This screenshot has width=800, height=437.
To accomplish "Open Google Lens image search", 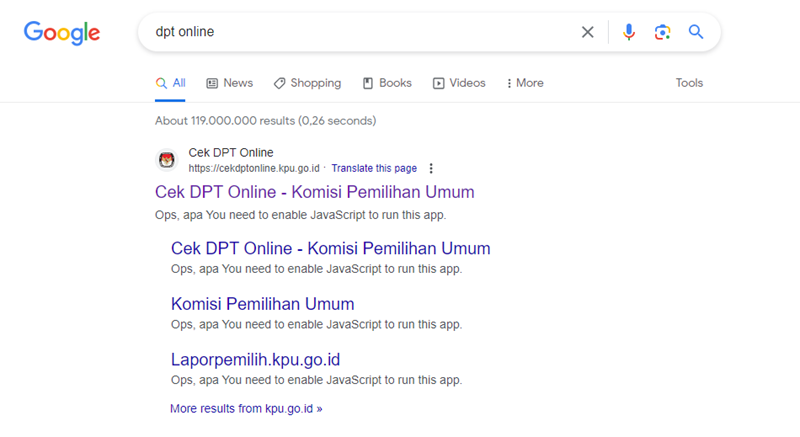I will 662,32.
